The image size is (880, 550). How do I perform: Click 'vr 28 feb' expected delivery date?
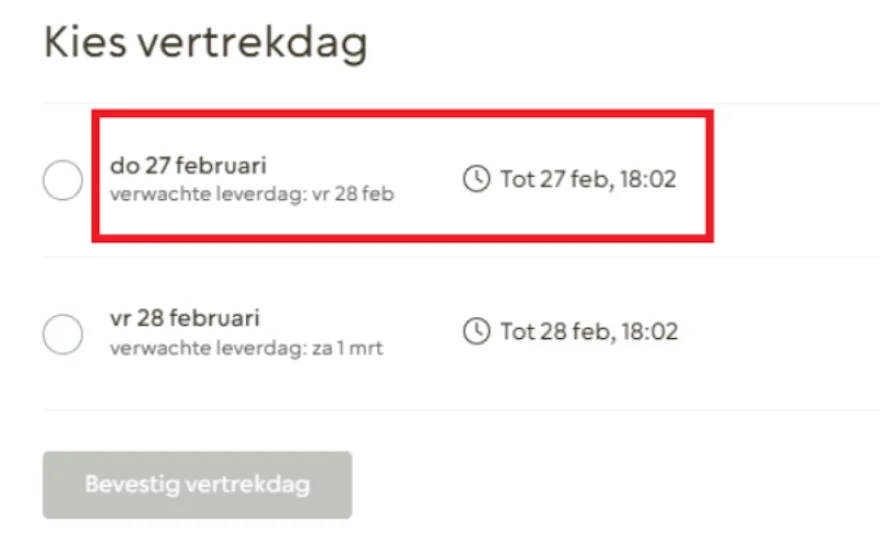point(353,194)
